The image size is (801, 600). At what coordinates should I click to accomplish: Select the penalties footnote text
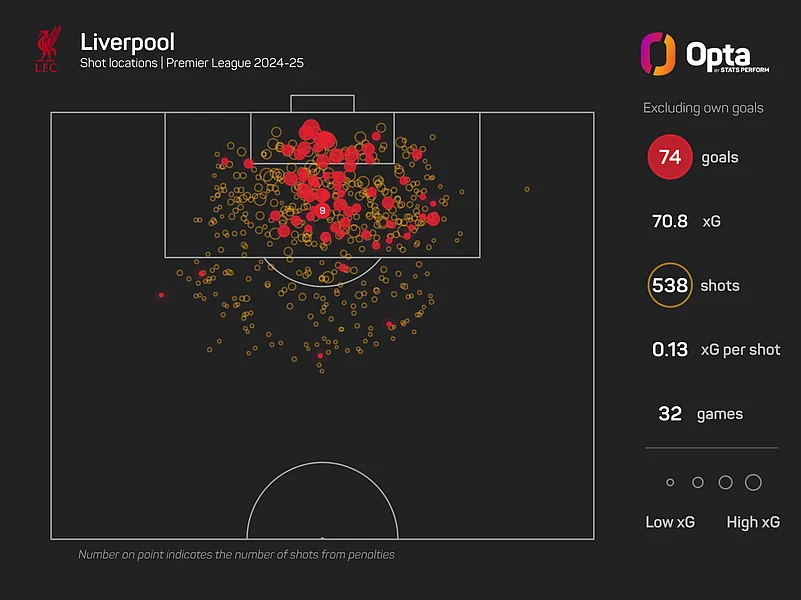[236, 554]
